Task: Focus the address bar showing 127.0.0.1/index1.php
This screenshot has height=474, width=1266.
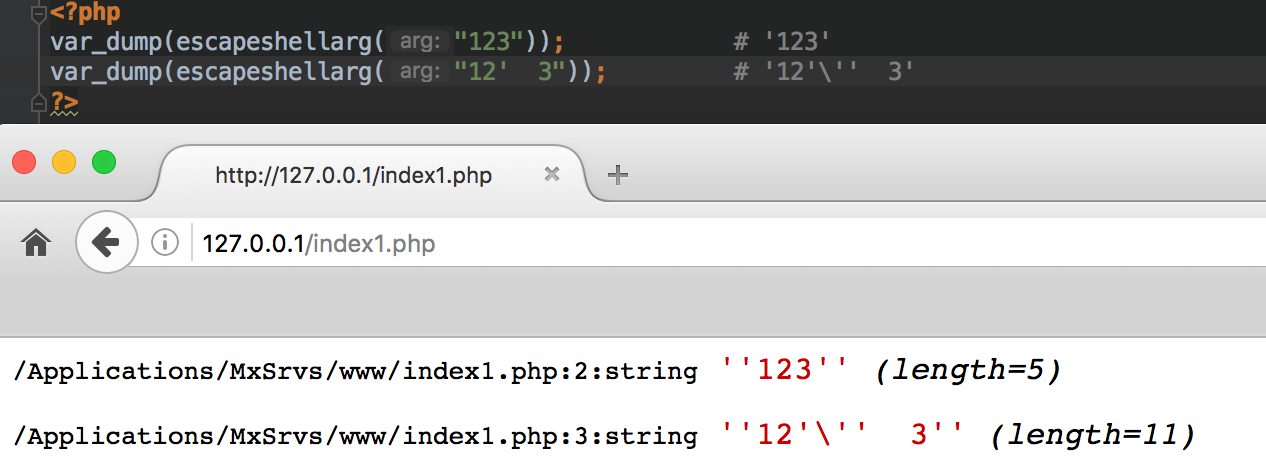Action: point(700,243)
